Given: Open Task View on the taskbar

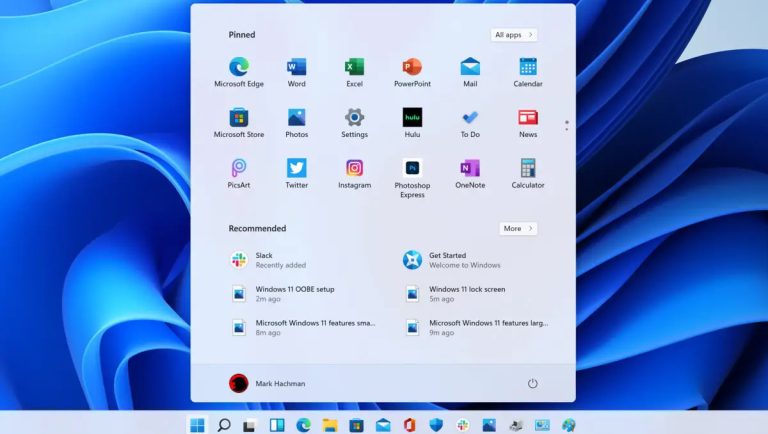Looking at the screenshot, I should click(x=250, y=425).
